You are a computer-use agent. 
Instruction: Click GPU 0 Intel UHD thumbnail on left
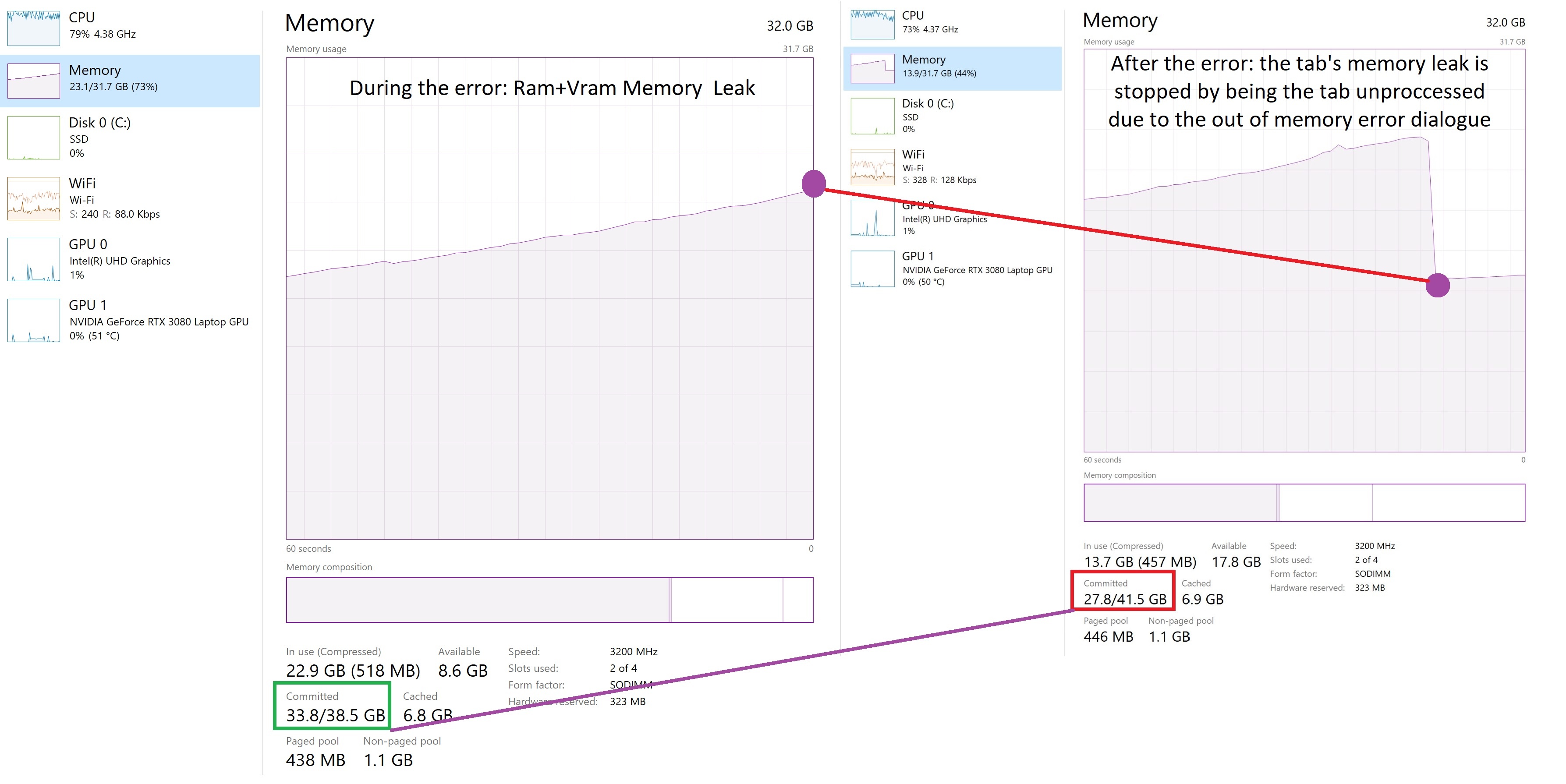pos(33,260)
